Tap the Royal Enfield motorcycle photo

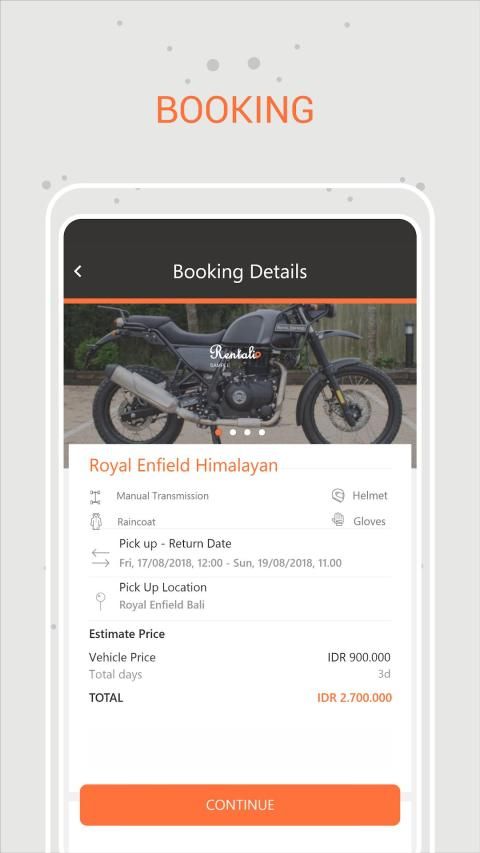240,374
